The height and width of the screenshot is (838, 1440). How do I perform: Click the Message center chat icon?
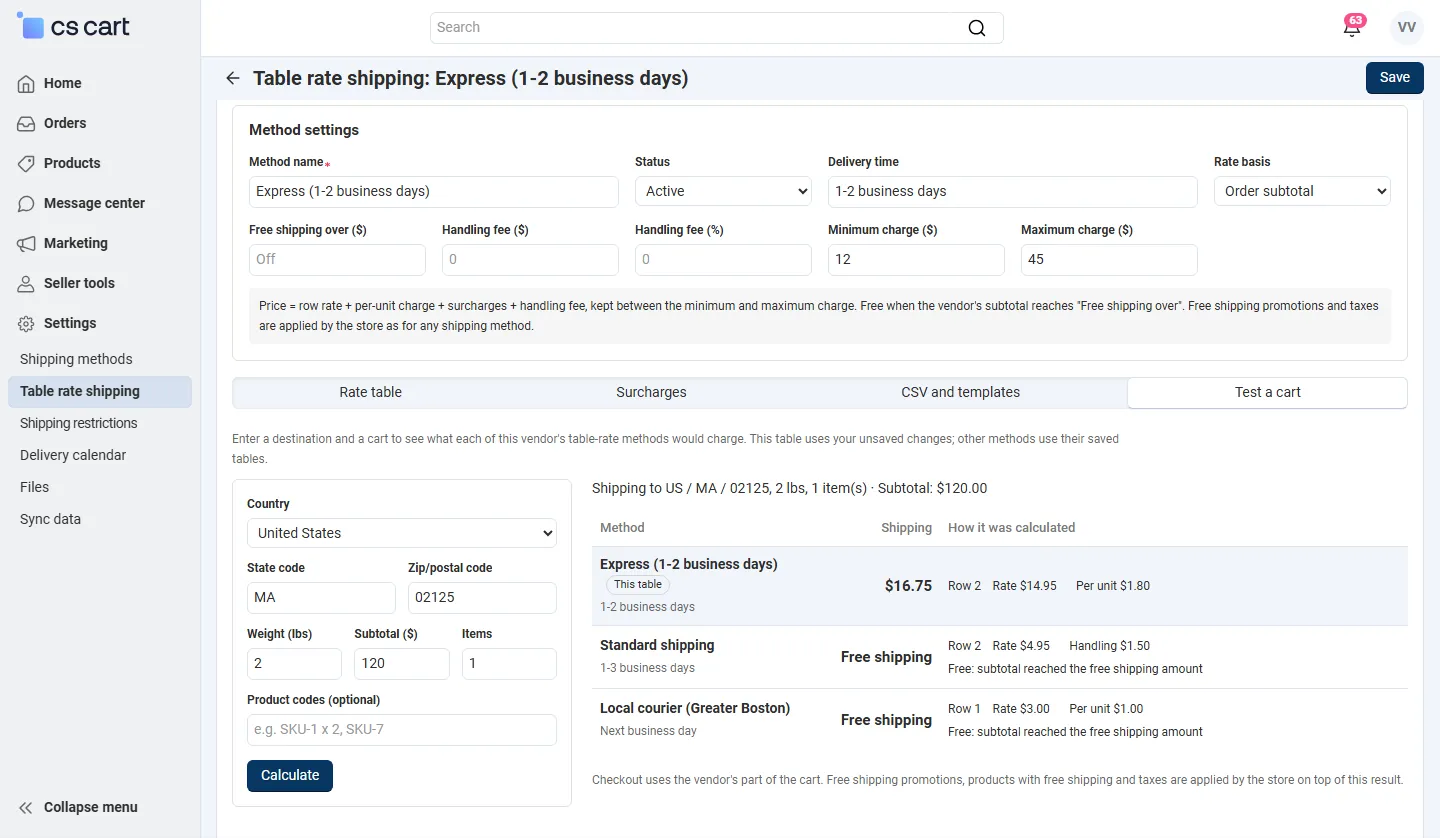coord(27,203)
